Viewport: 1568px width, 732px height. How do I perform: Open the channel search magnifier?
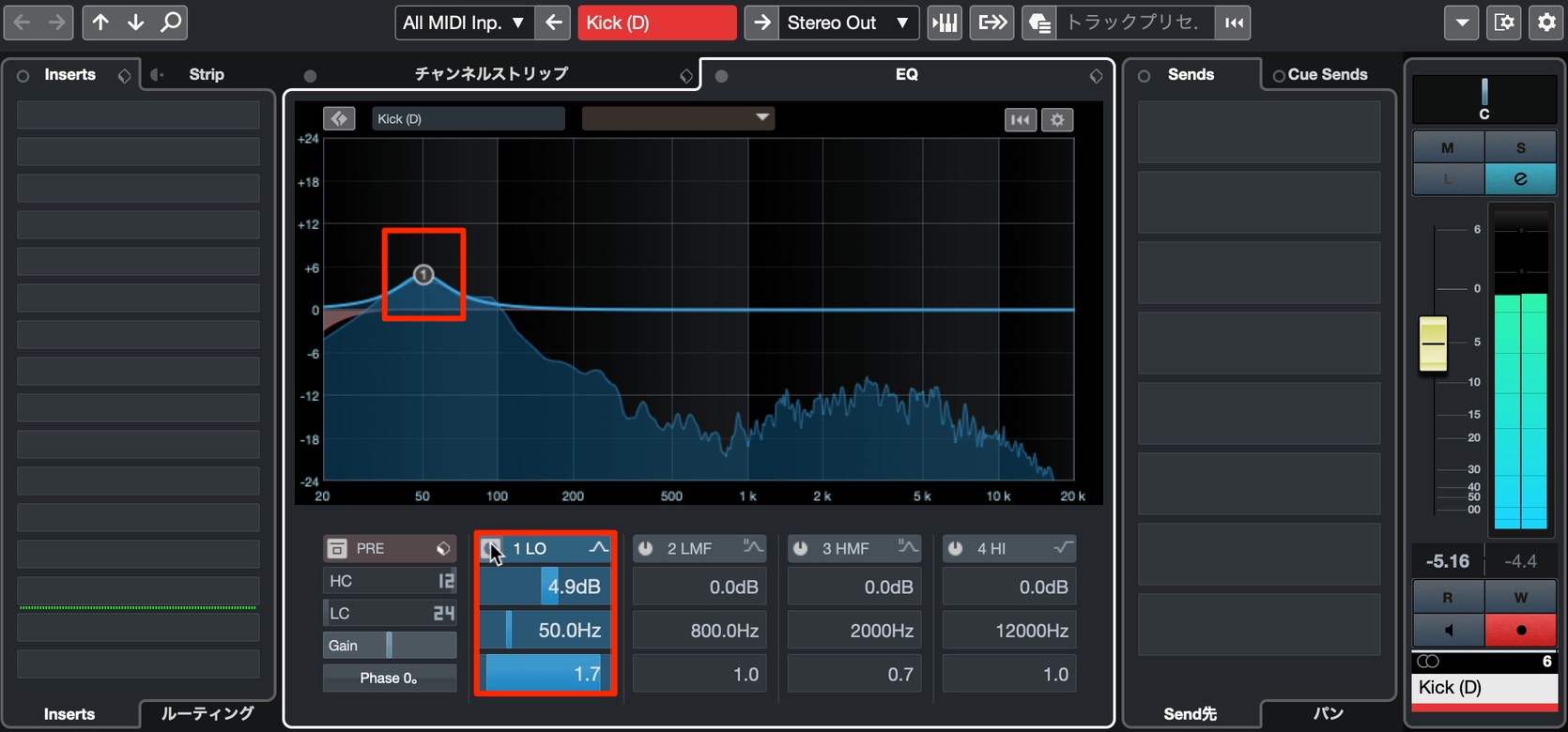tap(170, 23)
